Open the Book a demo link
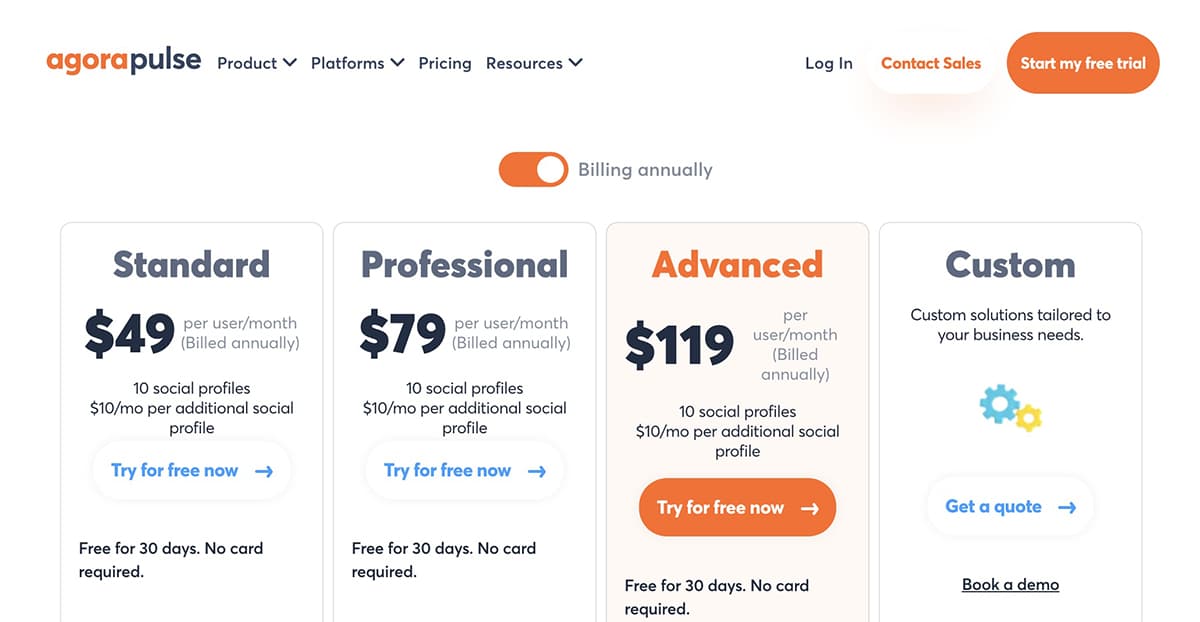1200x622 pixels. [x=1010, y=585]
